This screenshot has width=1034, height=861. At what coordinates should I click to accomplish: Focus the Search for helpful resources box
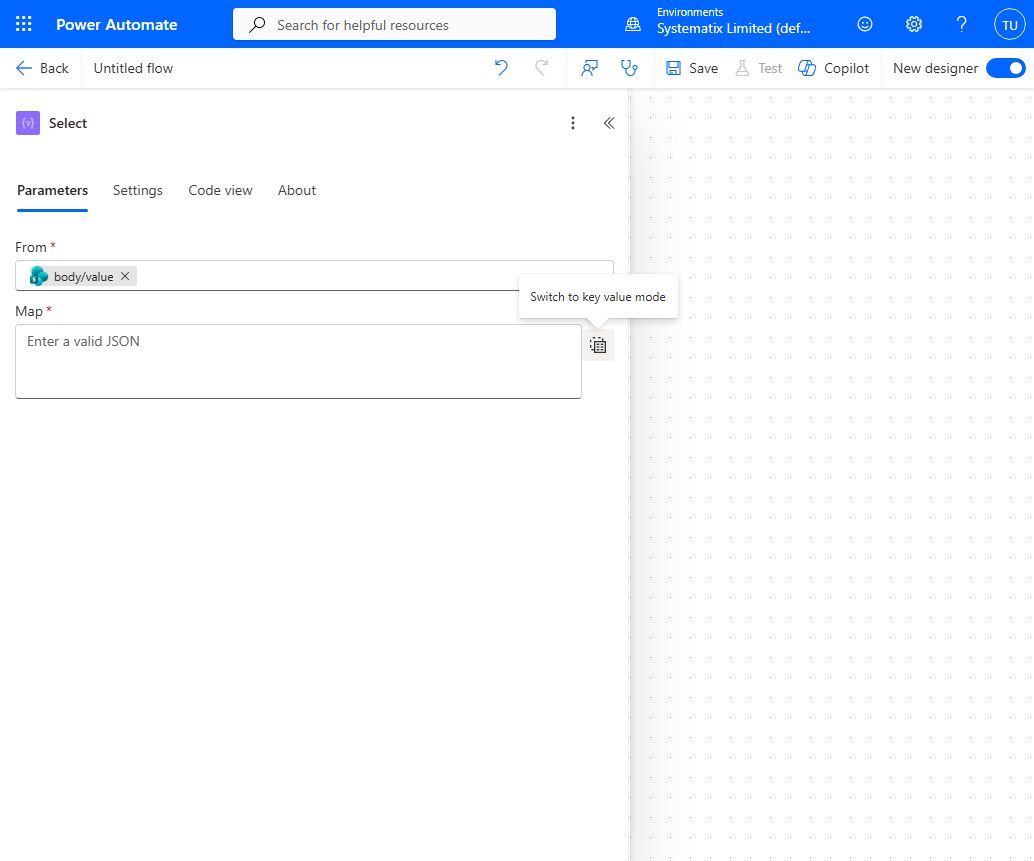tap(394, 24)
